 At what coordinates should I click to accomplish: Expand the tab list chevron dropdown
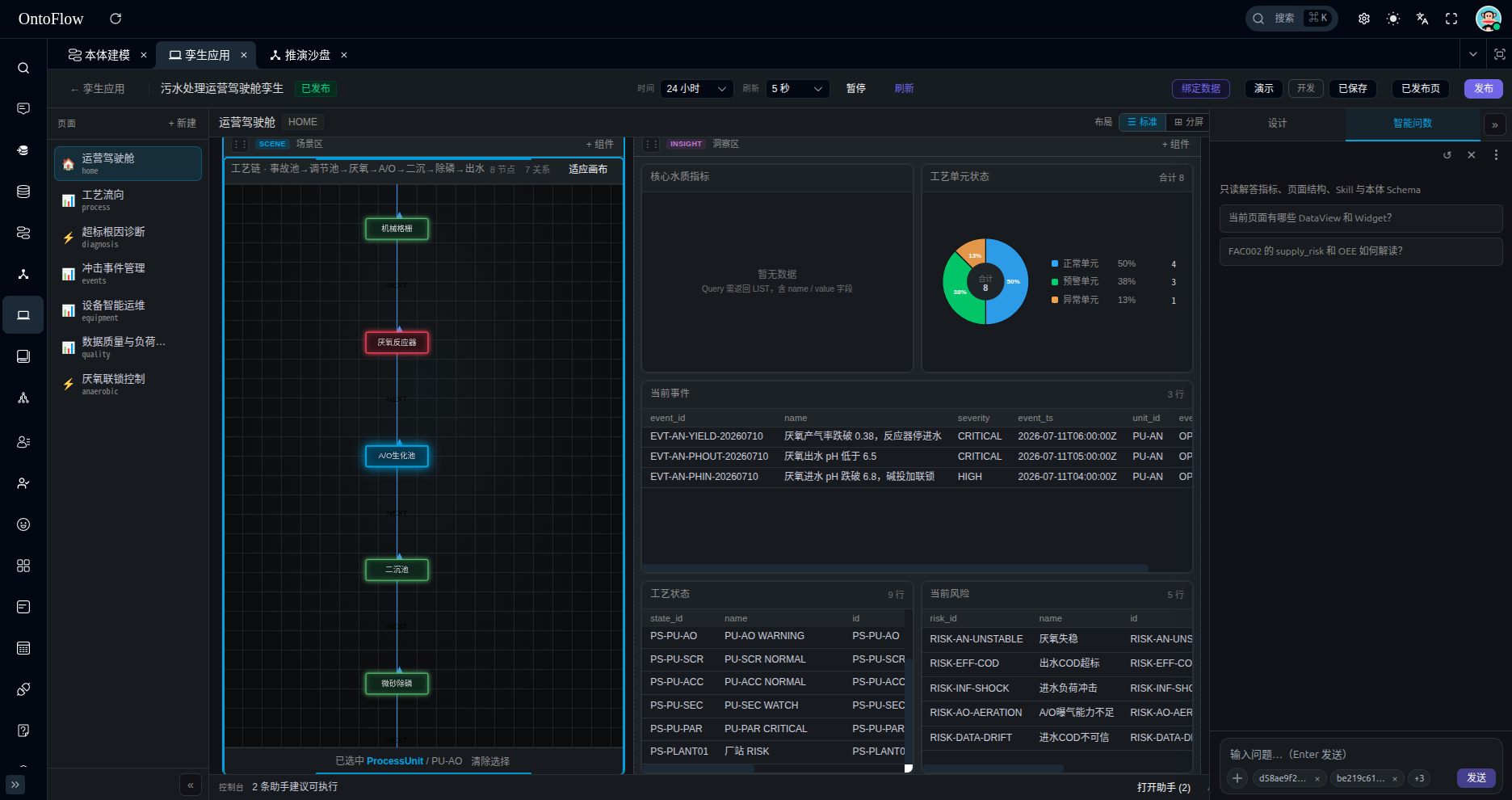pyautogui.click(x=1473, y=54)
